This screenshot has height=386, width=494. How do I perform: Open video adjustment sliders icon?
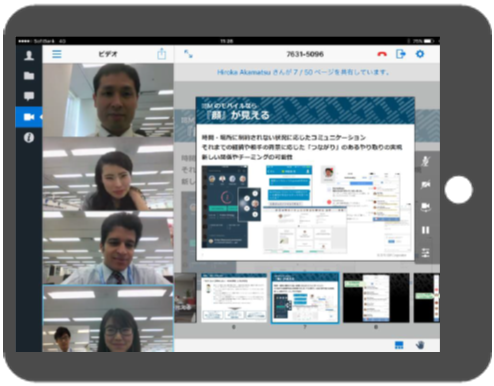click(x=425, y=253)
